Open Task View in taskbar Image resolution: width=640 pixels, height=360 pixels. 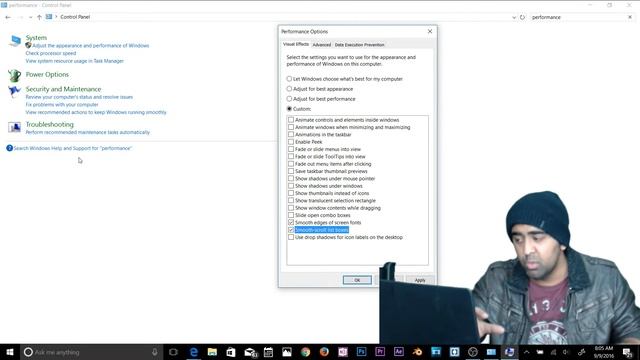pos(173,352)
